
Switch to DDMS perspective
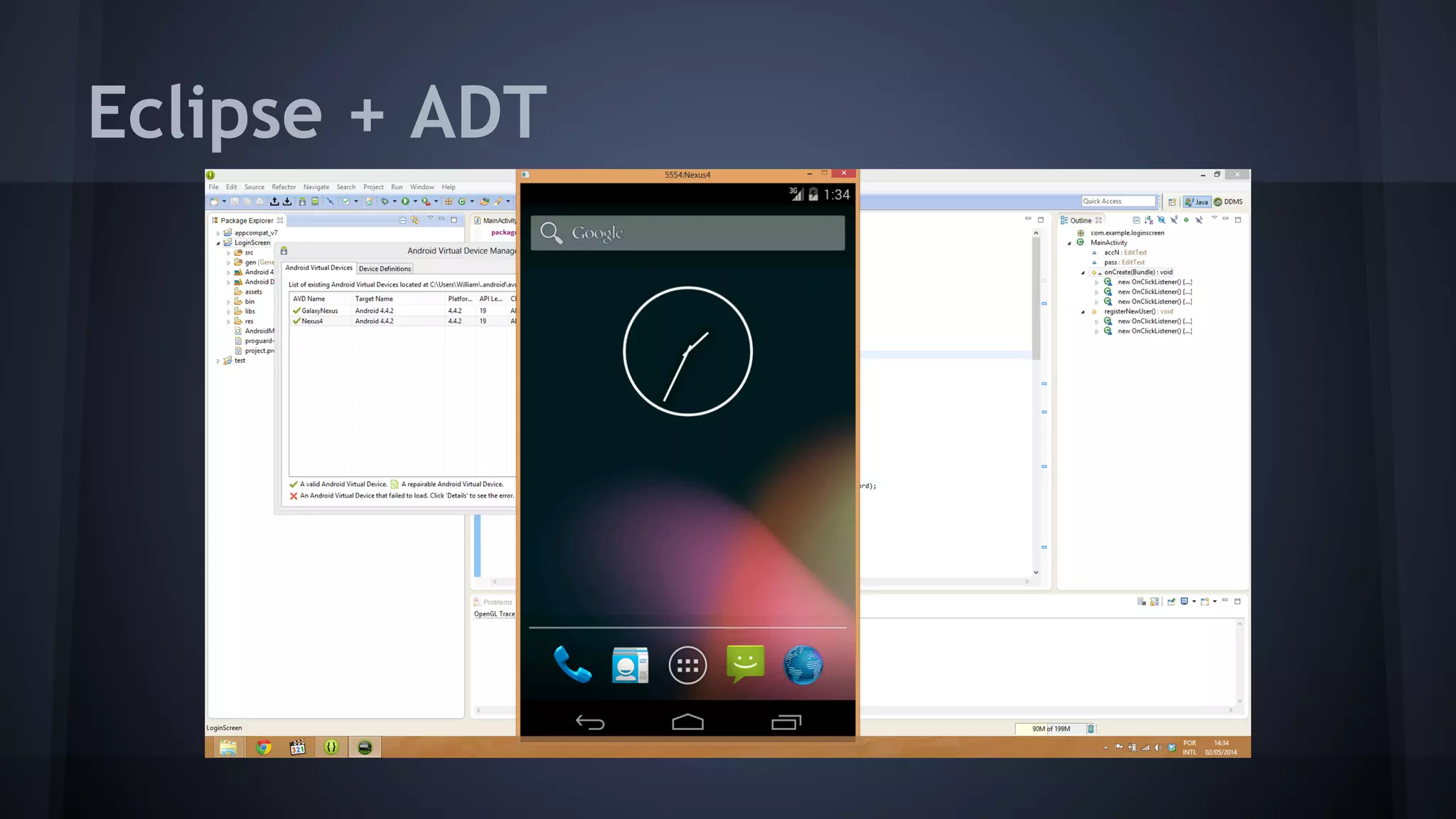tap(1228, 202)
